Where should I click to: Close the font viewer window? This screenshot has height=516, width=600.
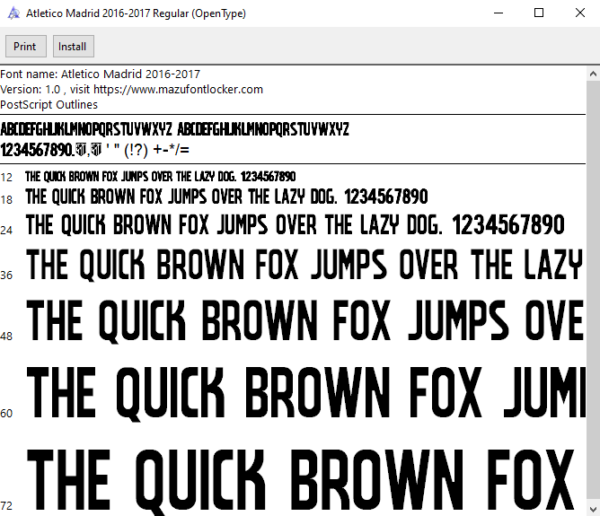click(x=580, y=13)
